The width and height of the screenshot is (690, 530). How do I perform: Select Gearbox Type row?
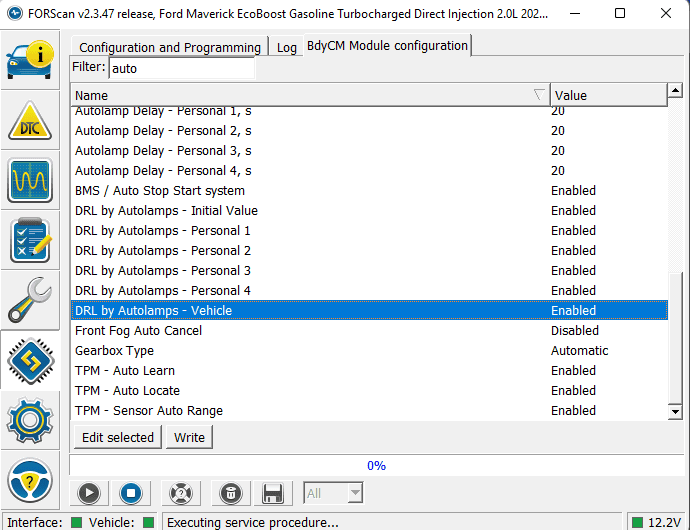(x=369, y=350)
